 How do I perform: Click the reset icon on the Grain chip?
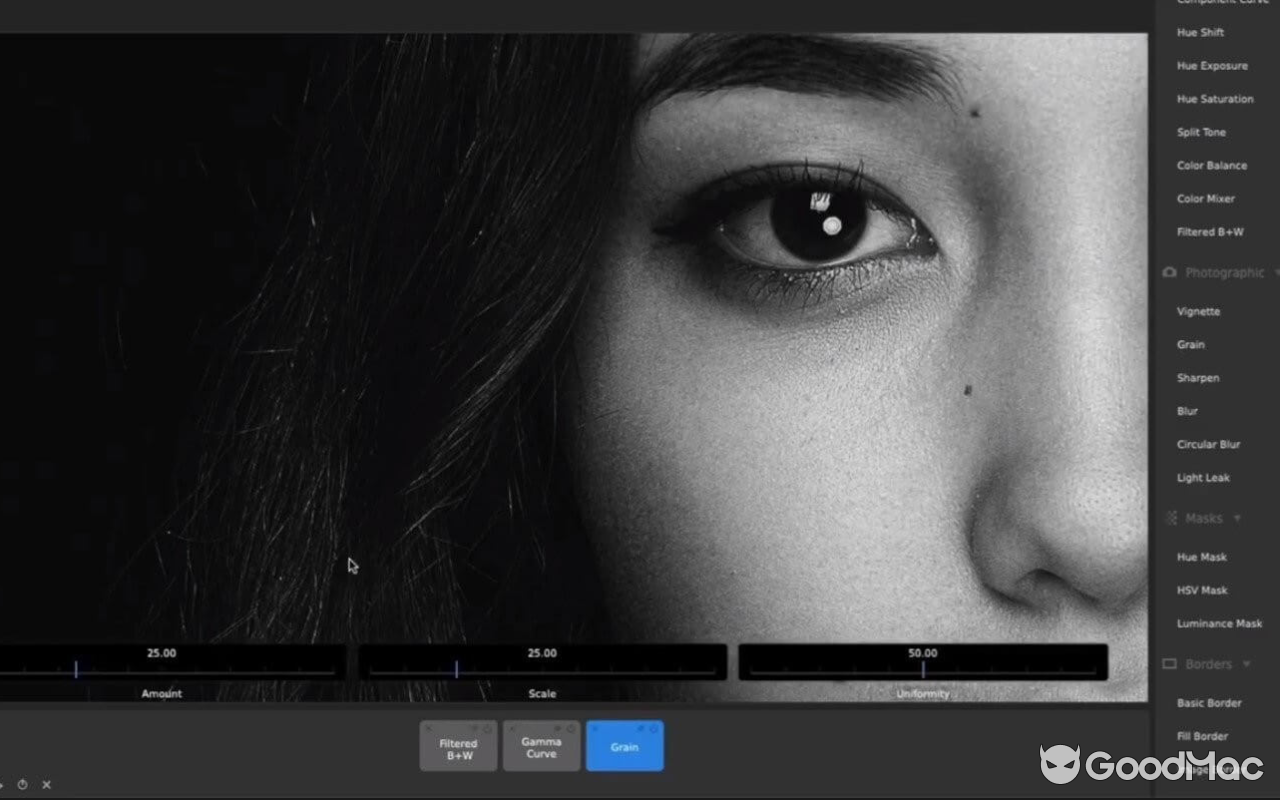coord(654,728)
